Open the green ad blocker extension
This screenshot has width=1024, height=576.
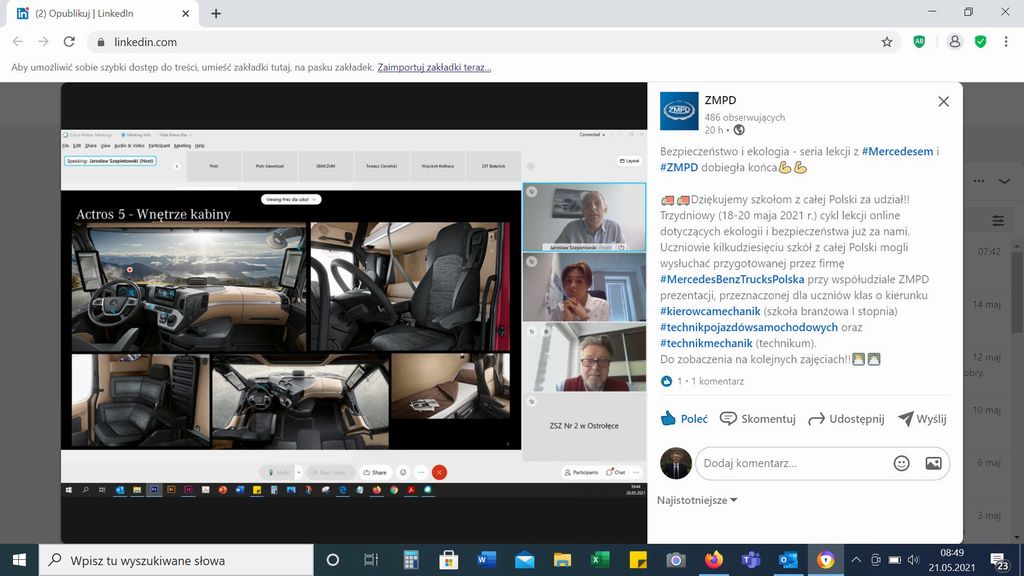(920, 42)
